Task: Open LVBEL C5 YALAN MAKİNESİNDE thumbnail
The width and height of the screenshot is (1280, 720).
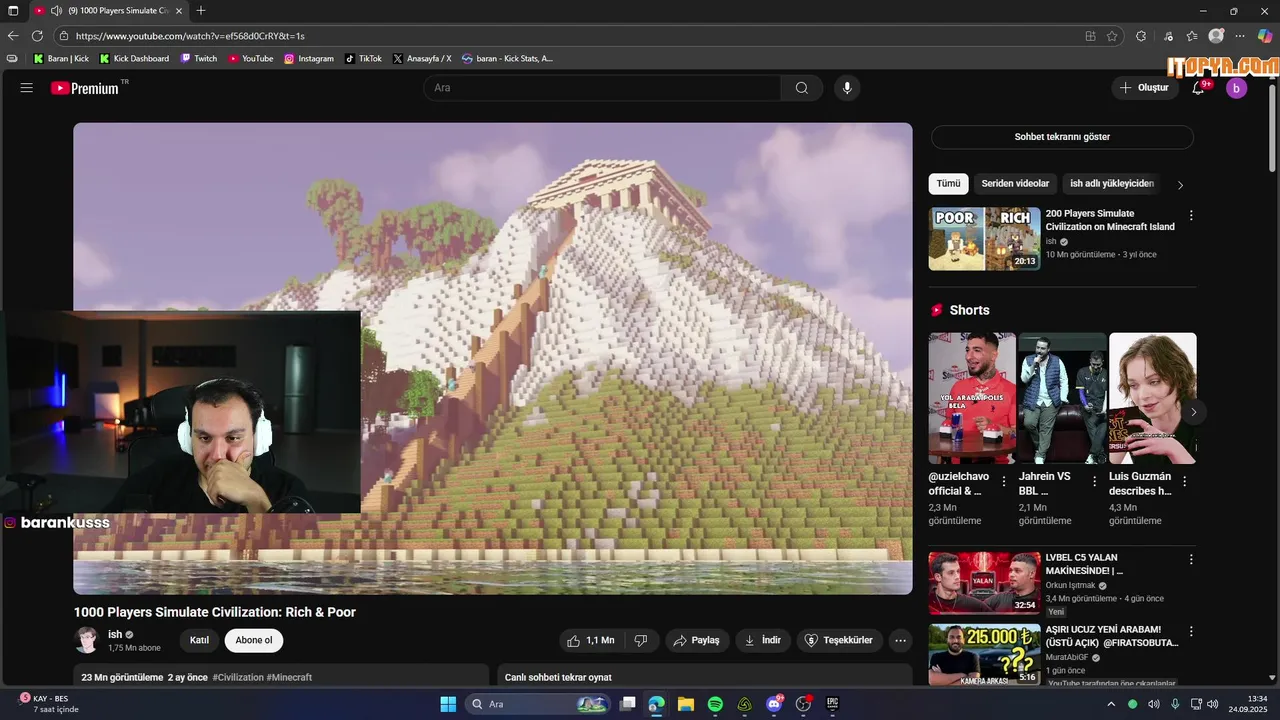Action: [x=985, y=583]
